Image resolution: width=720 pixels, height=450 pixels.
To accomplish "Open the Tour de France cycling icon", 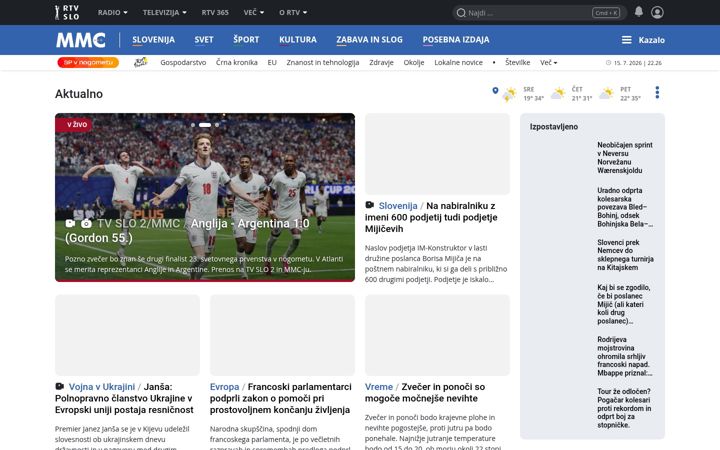I will (x=141, y=62).
